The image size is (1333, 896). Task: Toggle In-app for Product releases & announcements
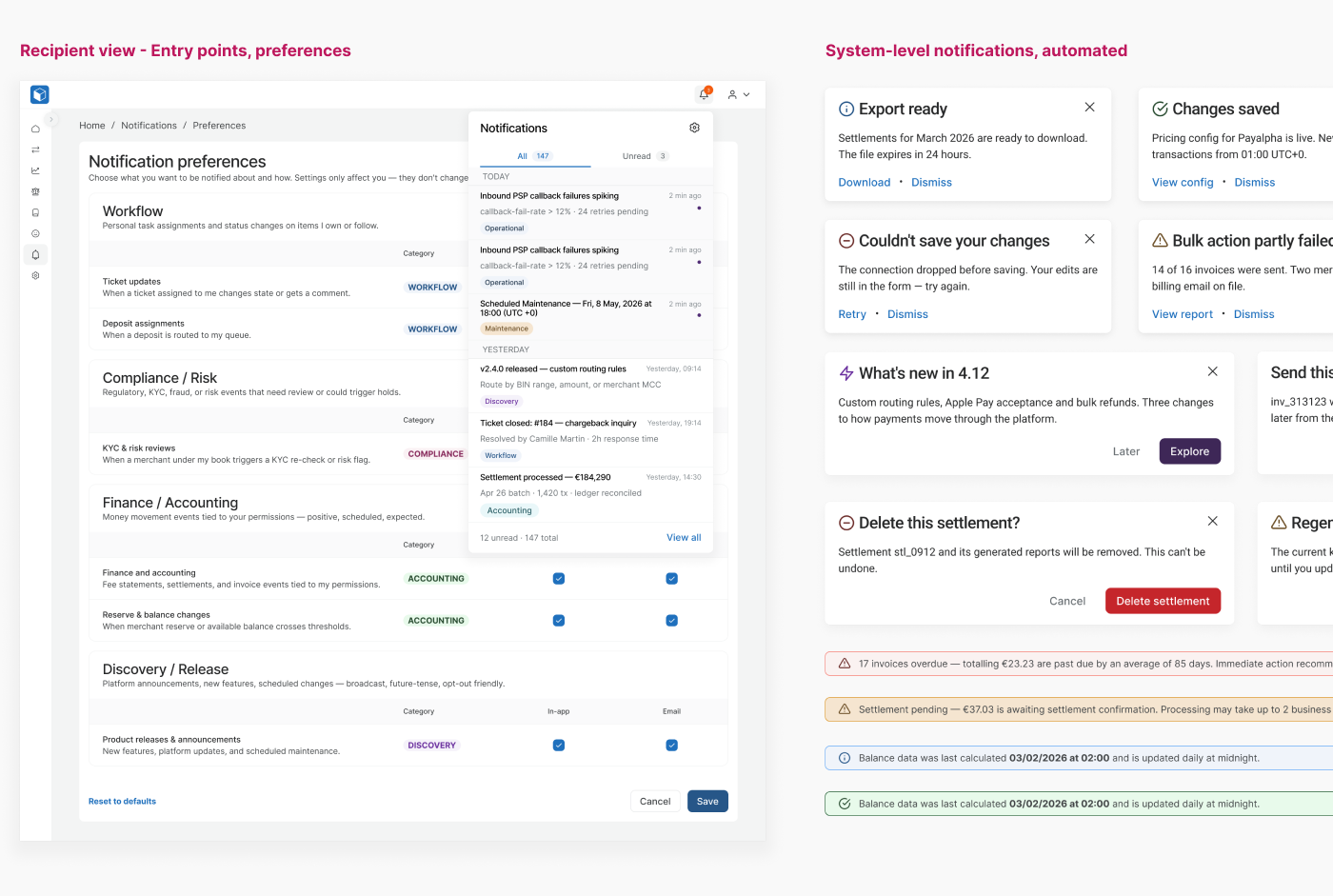[x=559, y=745]
